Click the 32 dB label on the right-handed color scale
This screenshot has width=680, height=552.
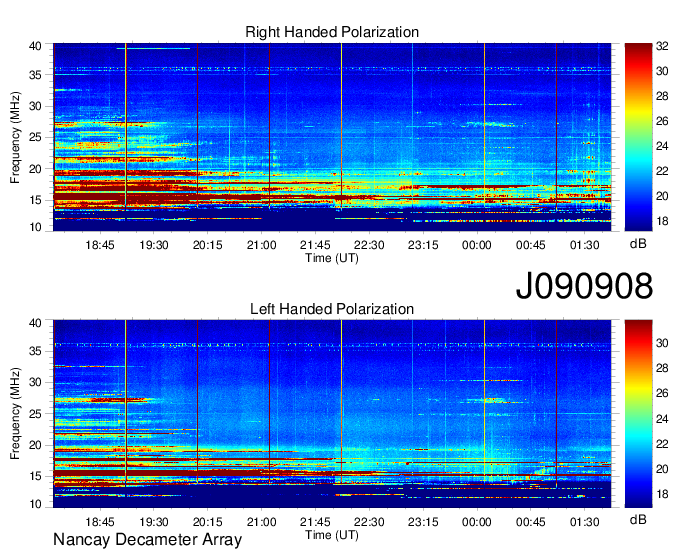pyautogui.click(x=662, y=46)
